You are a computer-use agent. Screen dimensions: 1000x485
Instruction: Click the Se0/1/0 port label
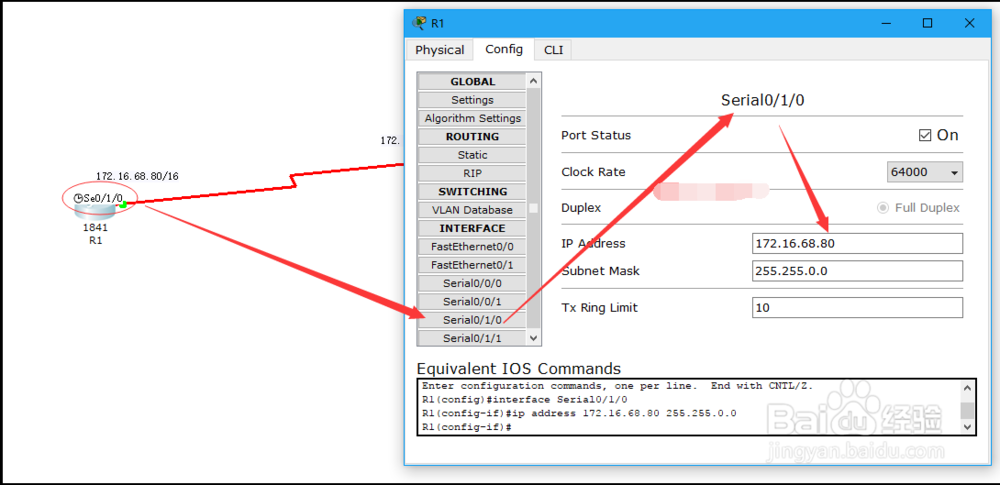click(x=103, y=198)
